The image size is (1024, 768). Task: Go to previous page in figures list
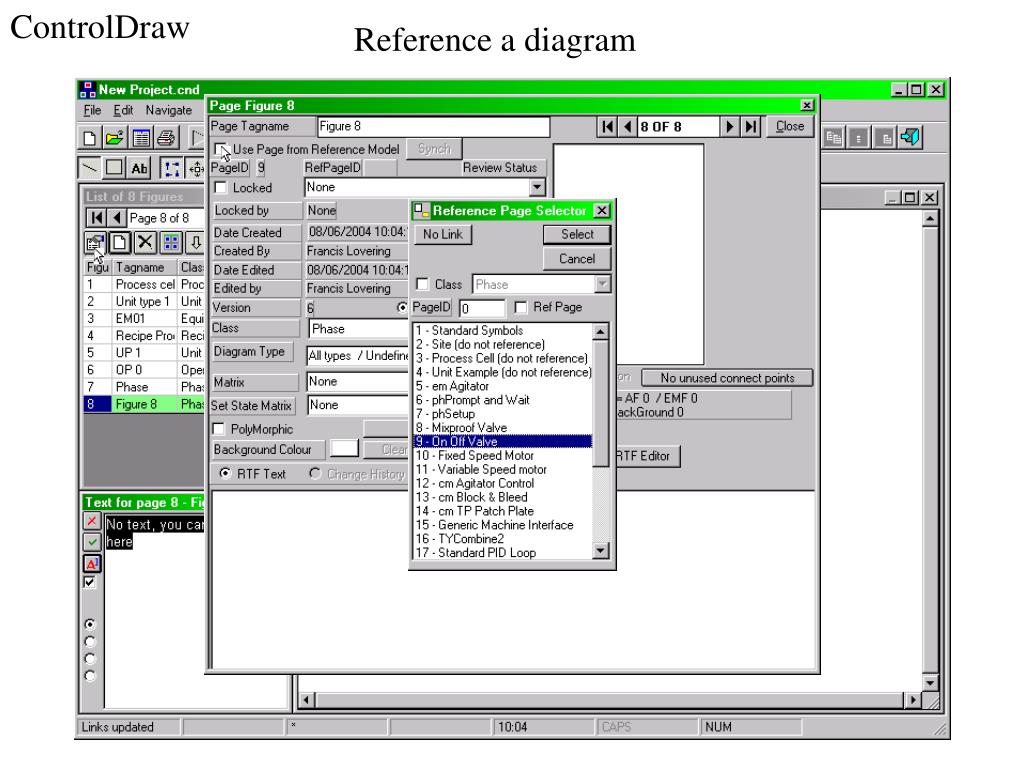pyautogui.click(x=116, y=217)
